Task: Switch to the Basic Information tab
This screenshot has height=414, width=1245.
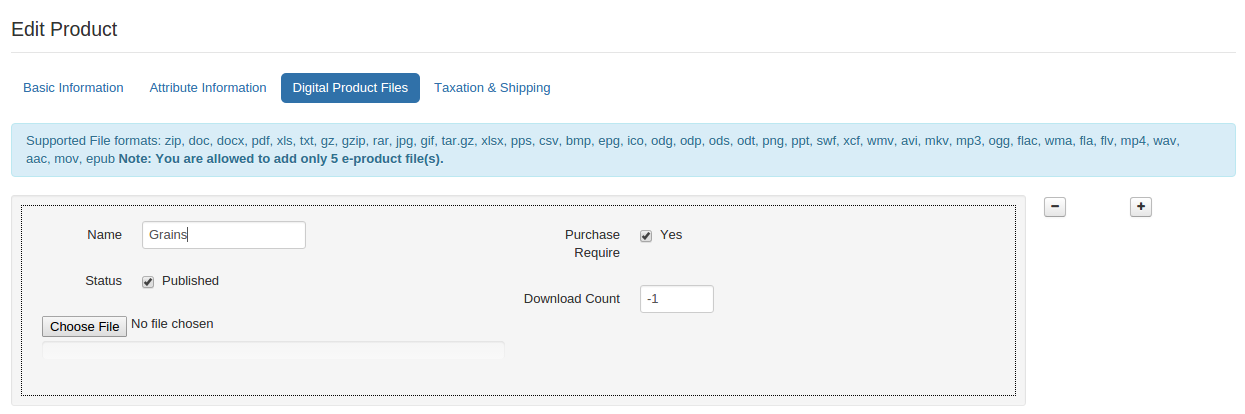Action: [x=73, y=88]
